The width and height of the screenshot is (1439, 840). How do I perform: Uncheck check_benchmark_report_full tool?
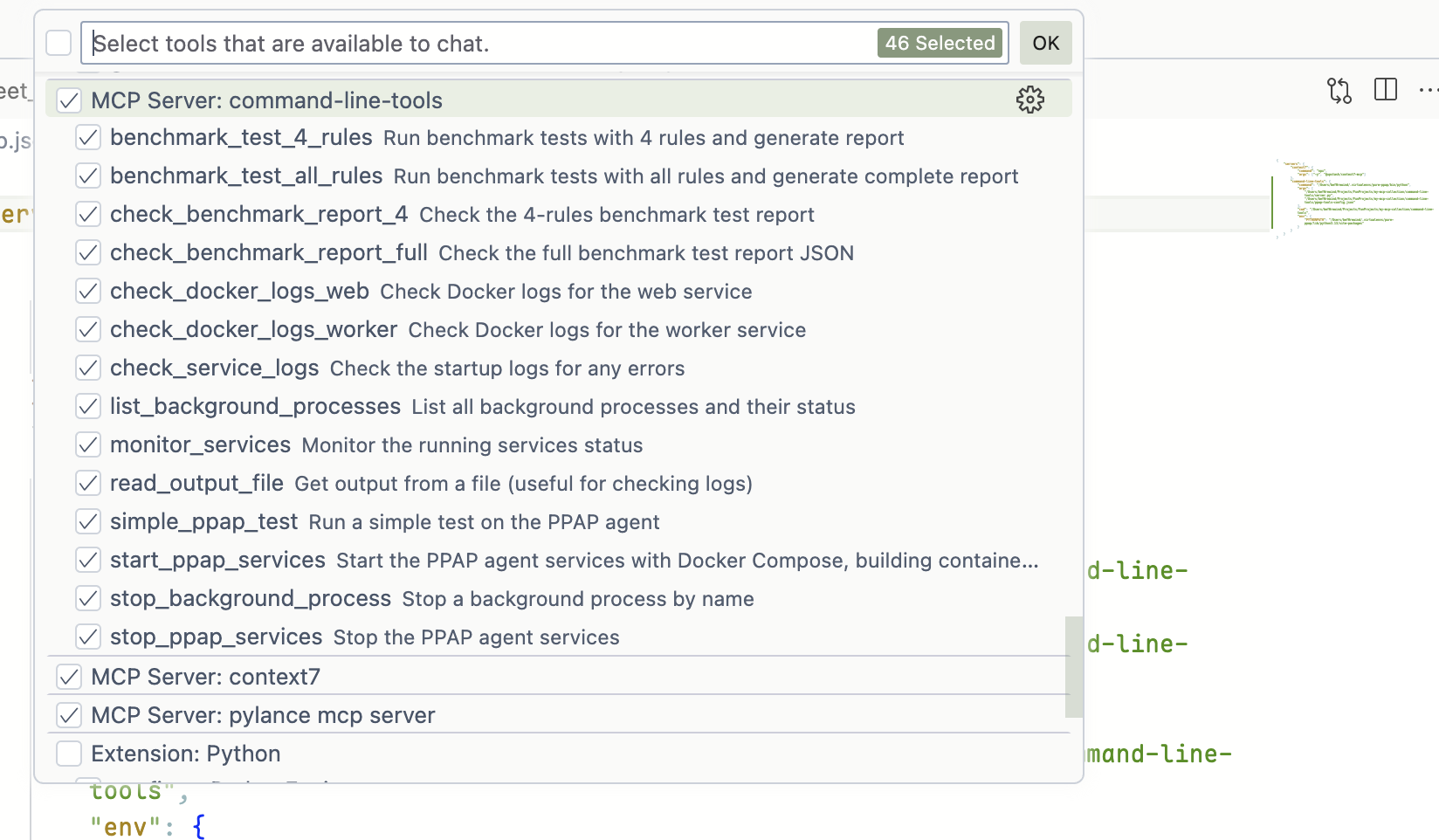[x=88, y=253]
